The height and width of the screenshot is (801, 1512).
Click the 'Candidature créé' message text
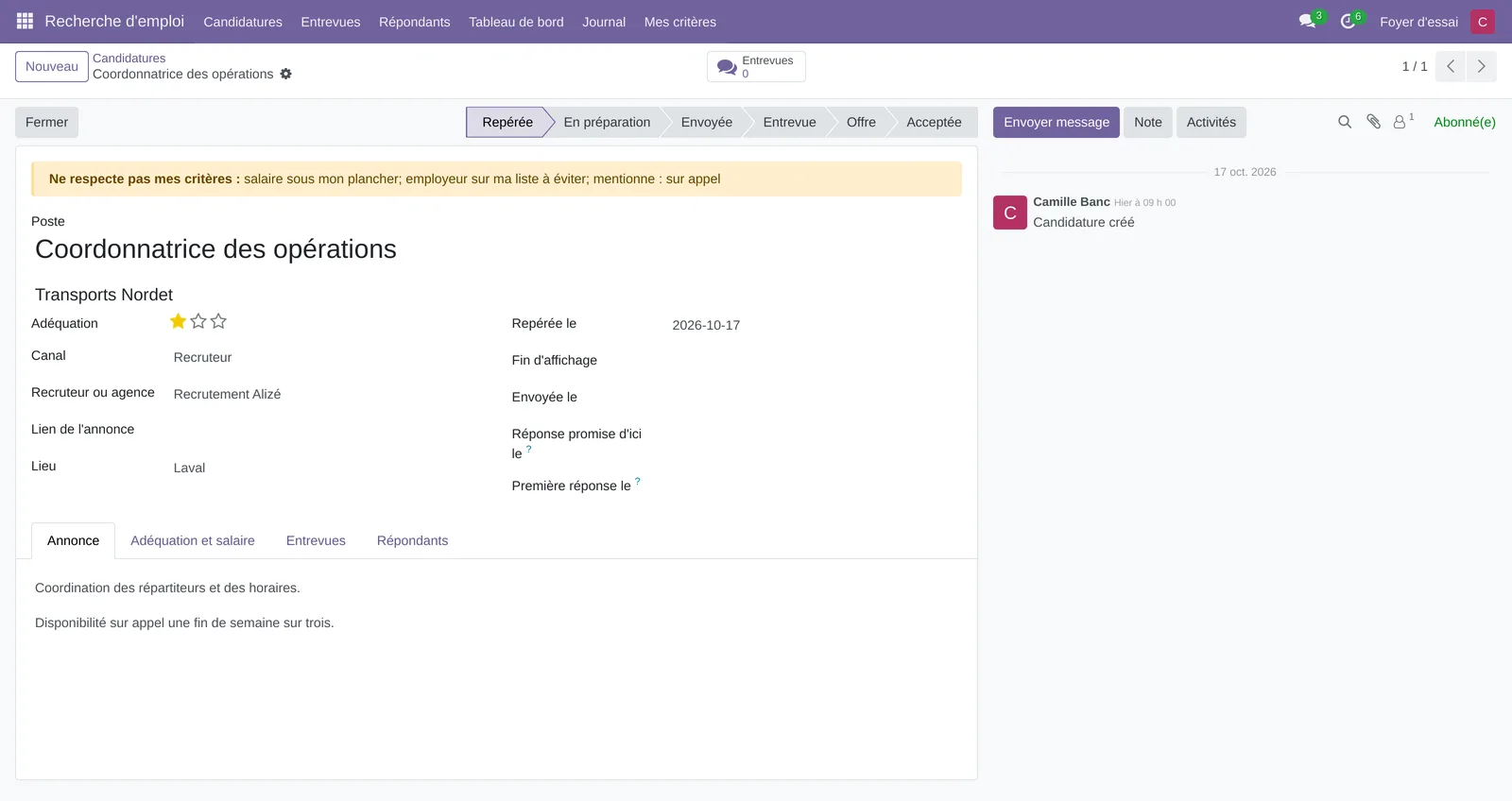pos(1084,222)
